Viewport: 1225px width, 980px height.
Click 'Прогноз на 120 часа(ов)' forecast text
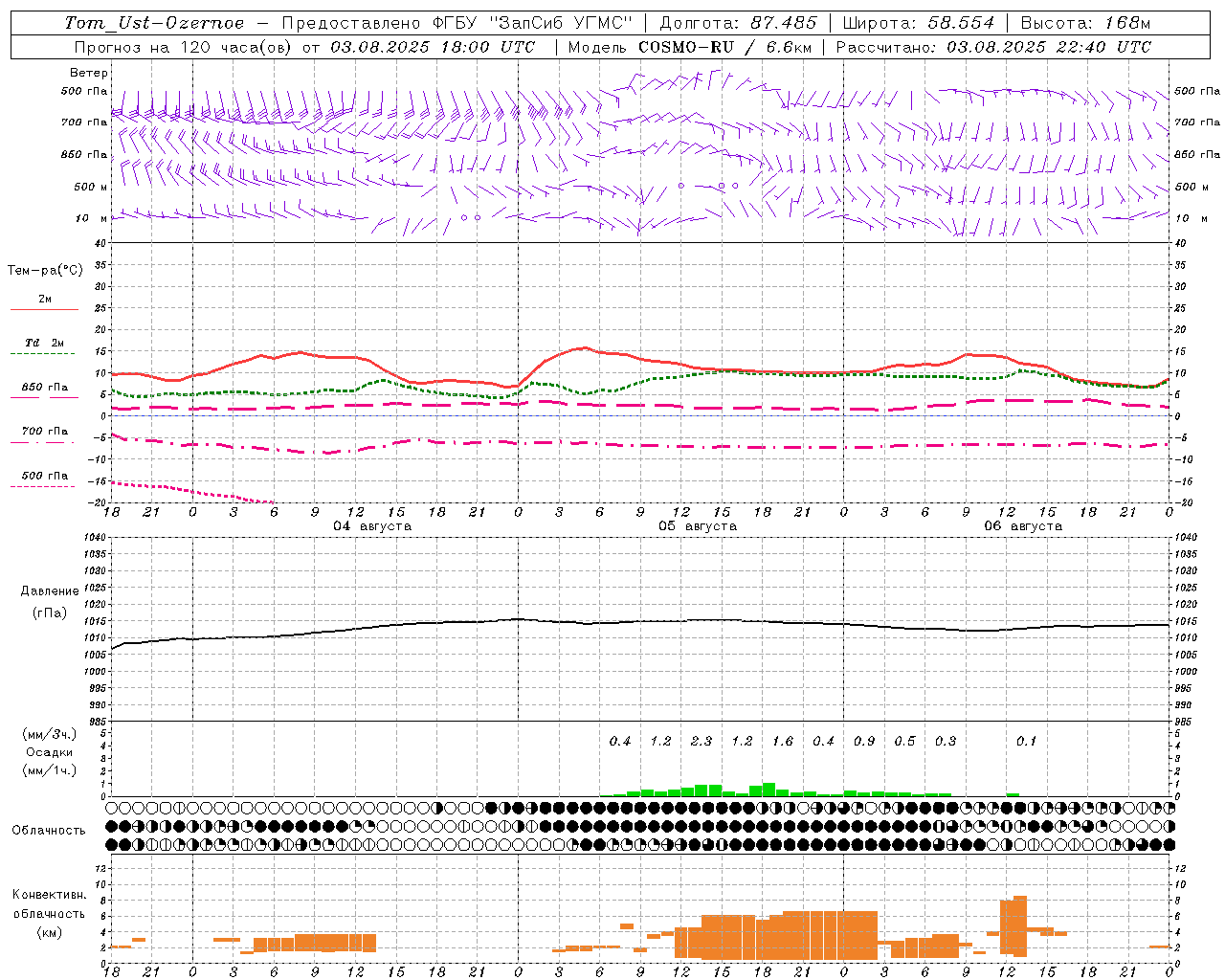click(x=184, y=47)
